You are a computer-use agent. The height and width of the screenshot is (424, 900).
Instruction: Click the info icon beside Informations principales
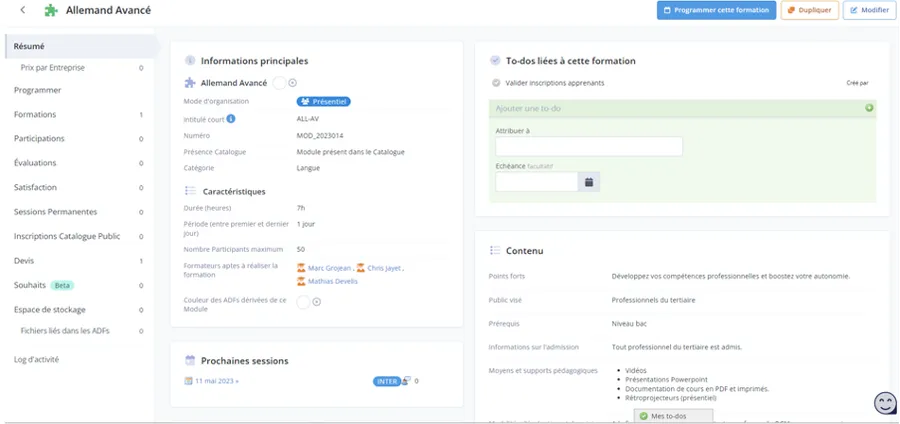189,61
